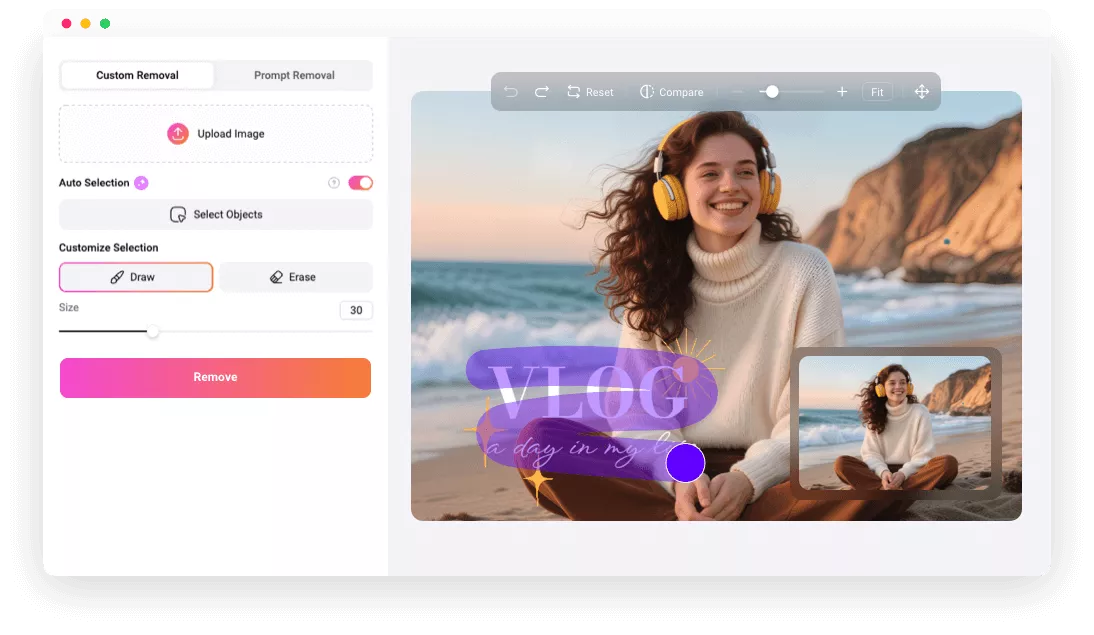This screenshot has height=635, width=1094.
Task: Click the Redo icon in the canvas toolbar
Action: pos(541,91)
